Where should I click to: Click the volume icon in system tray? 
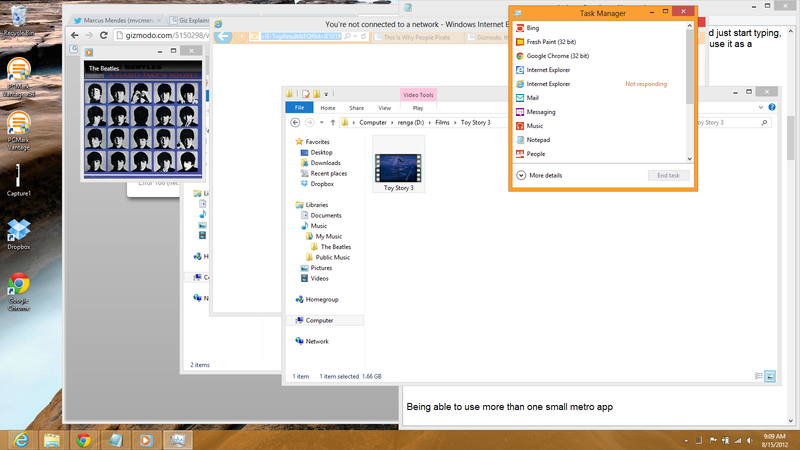[x=749, y=440]
